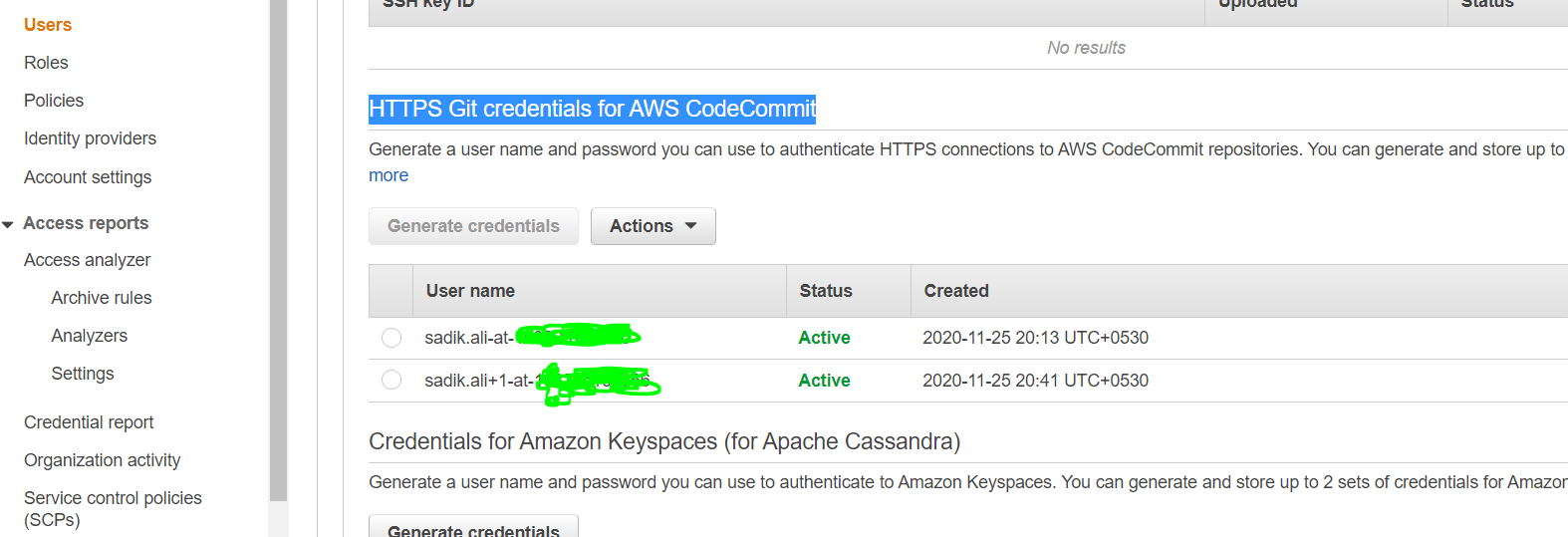
Task: Open Identity providers page
Action: tap(90, 138)
